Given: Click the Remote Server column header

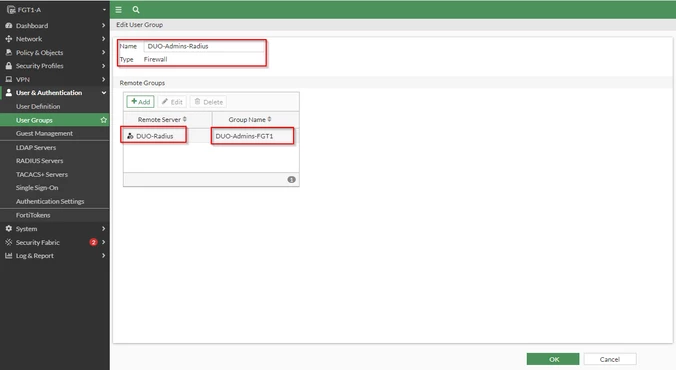Looking at the screenshot, I should 167,119.
